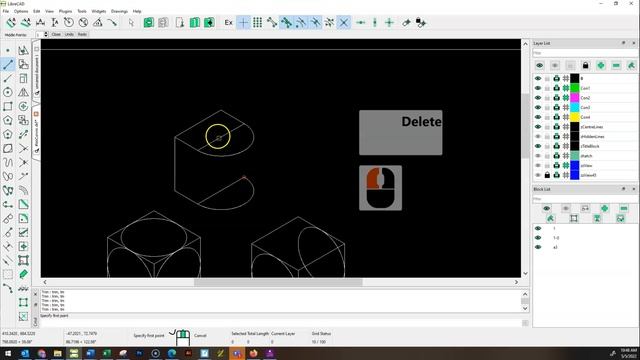
Task: Remove layer with minus icon
Action: tap(616, 65)
